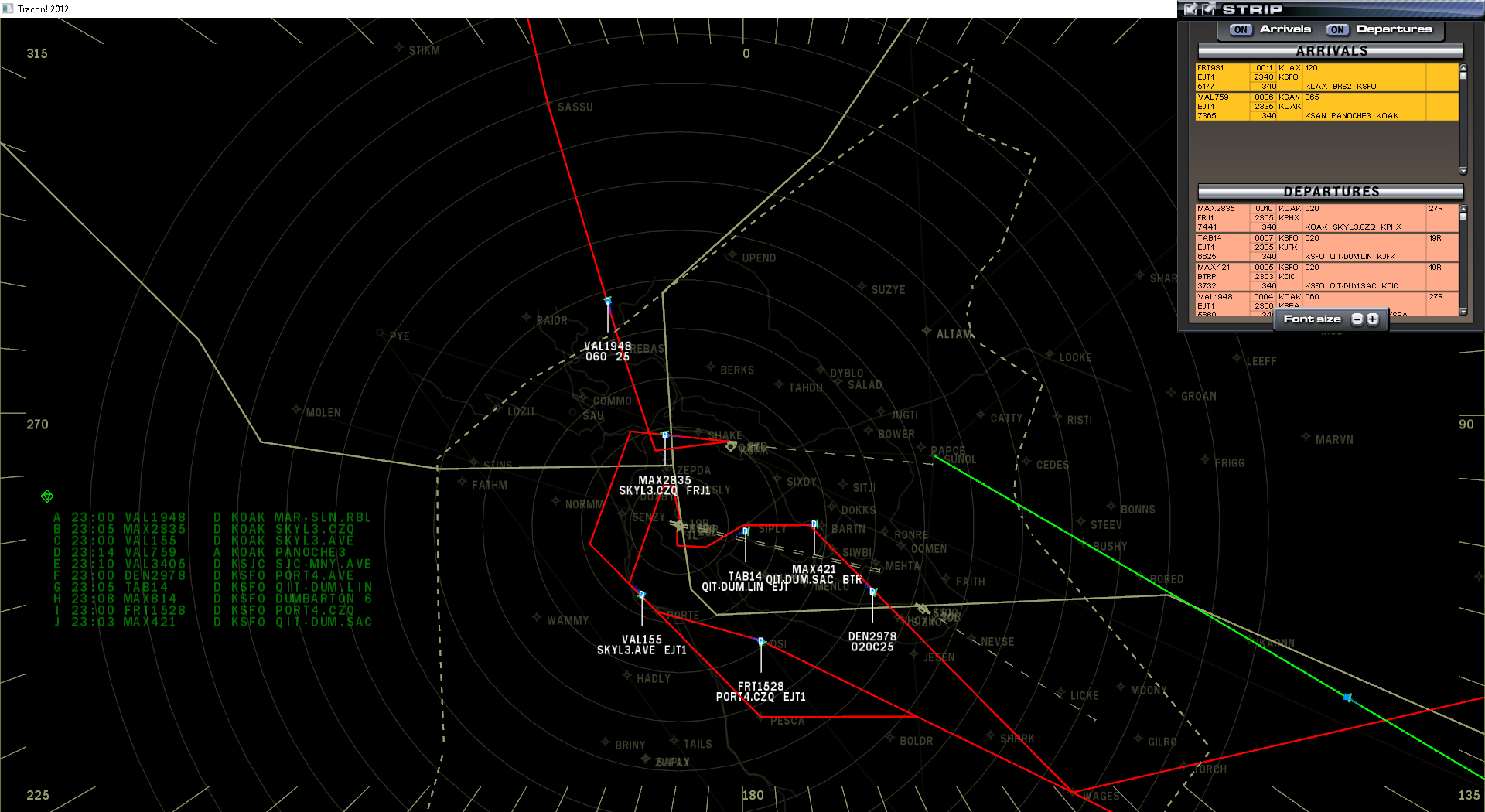Click the UPEND fix label
1485x812 pixels.
pos(759,258)
